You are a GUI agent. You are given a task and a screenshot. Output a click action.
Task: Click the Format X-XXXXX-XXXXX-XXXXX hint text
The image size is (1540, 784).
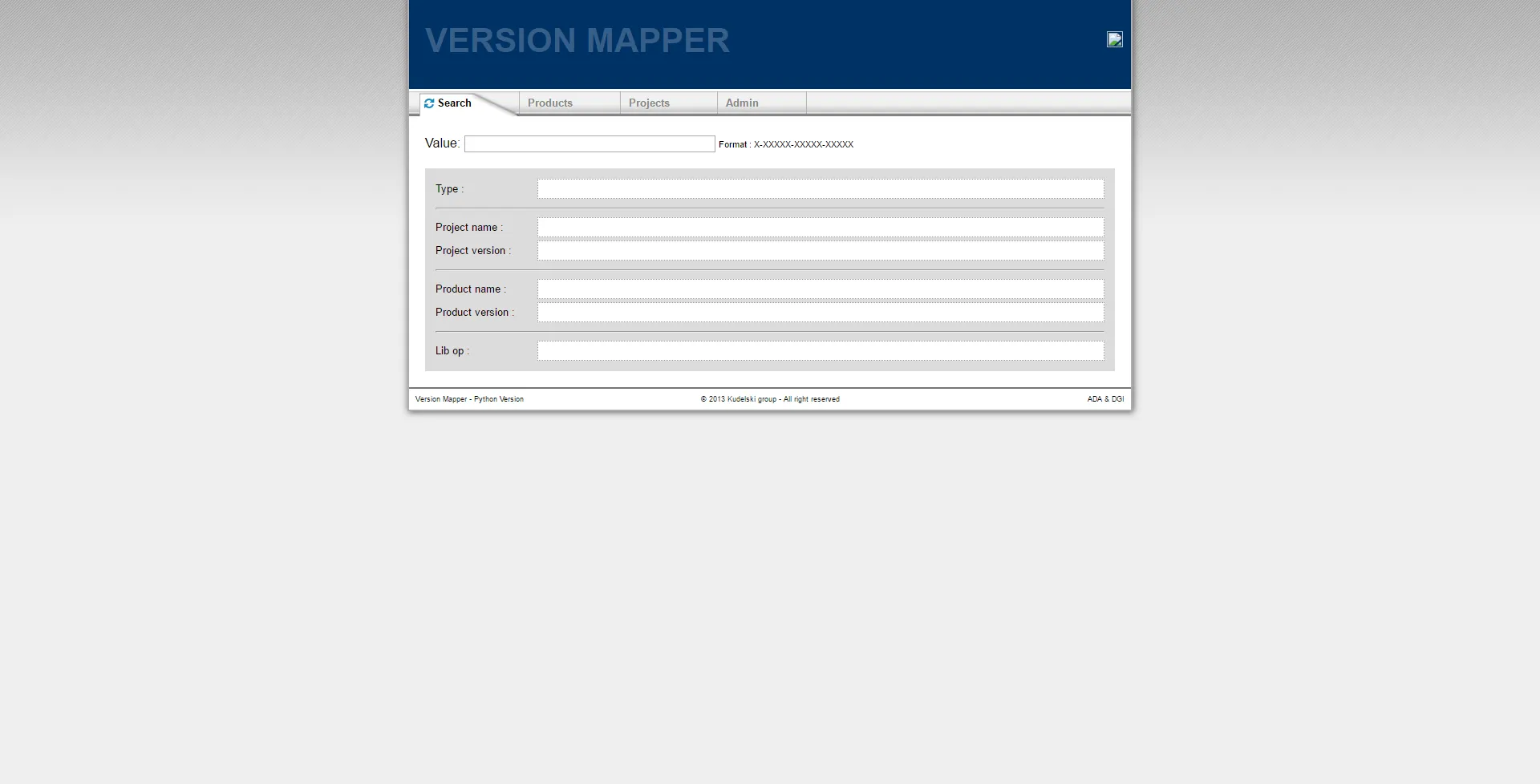786,144
